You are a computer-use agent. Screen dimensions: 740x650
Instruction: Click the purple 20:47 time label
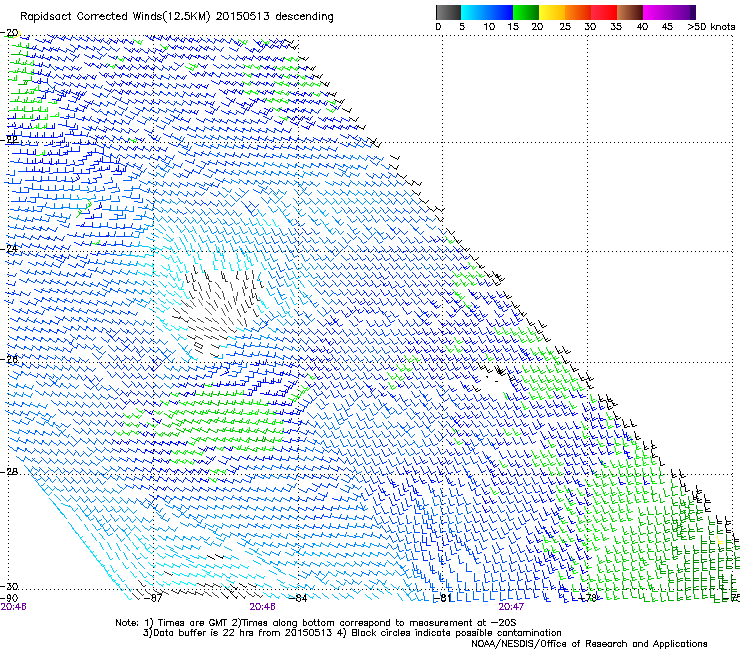tap(511, 607)
